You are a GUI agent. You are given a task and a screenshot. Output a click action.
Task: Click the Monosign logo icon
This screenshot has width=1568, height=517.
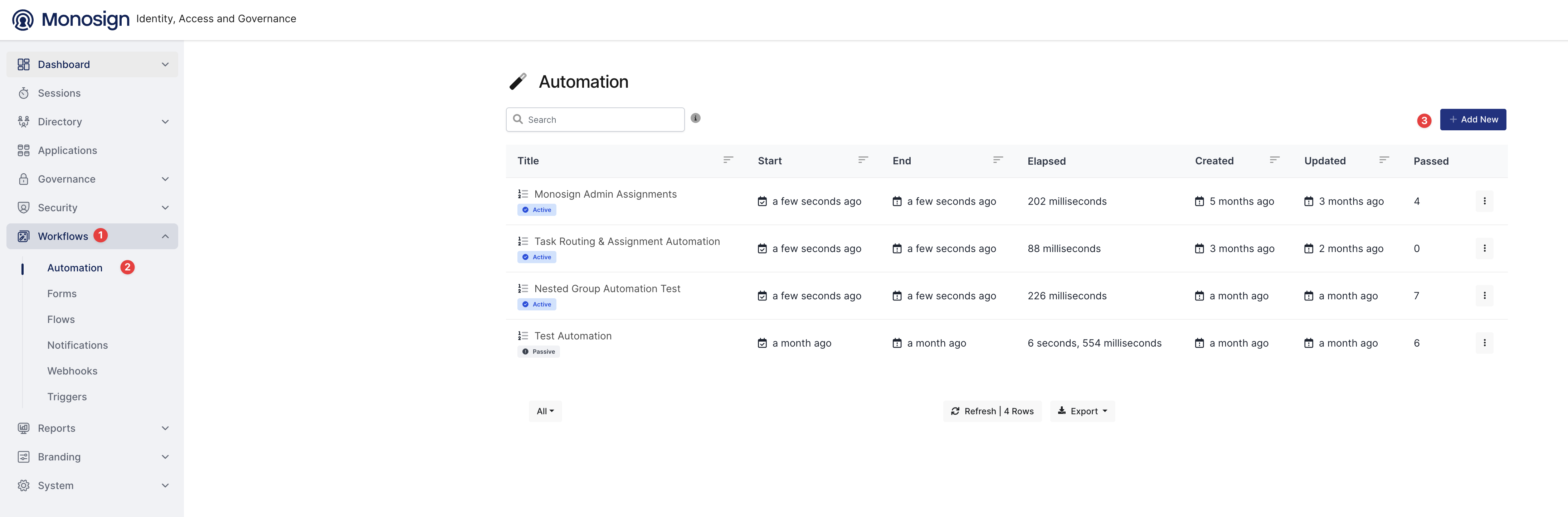23,19
